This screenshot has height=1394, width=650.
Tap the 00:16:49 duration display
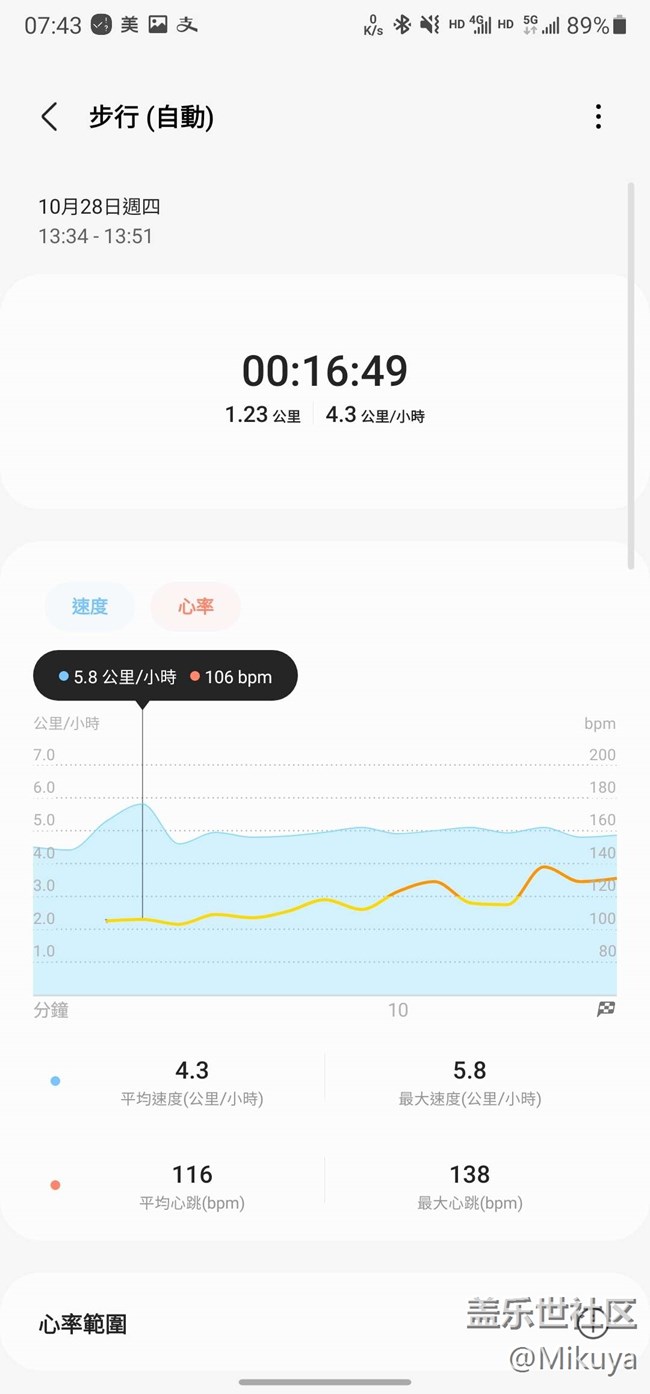(325, 371)
